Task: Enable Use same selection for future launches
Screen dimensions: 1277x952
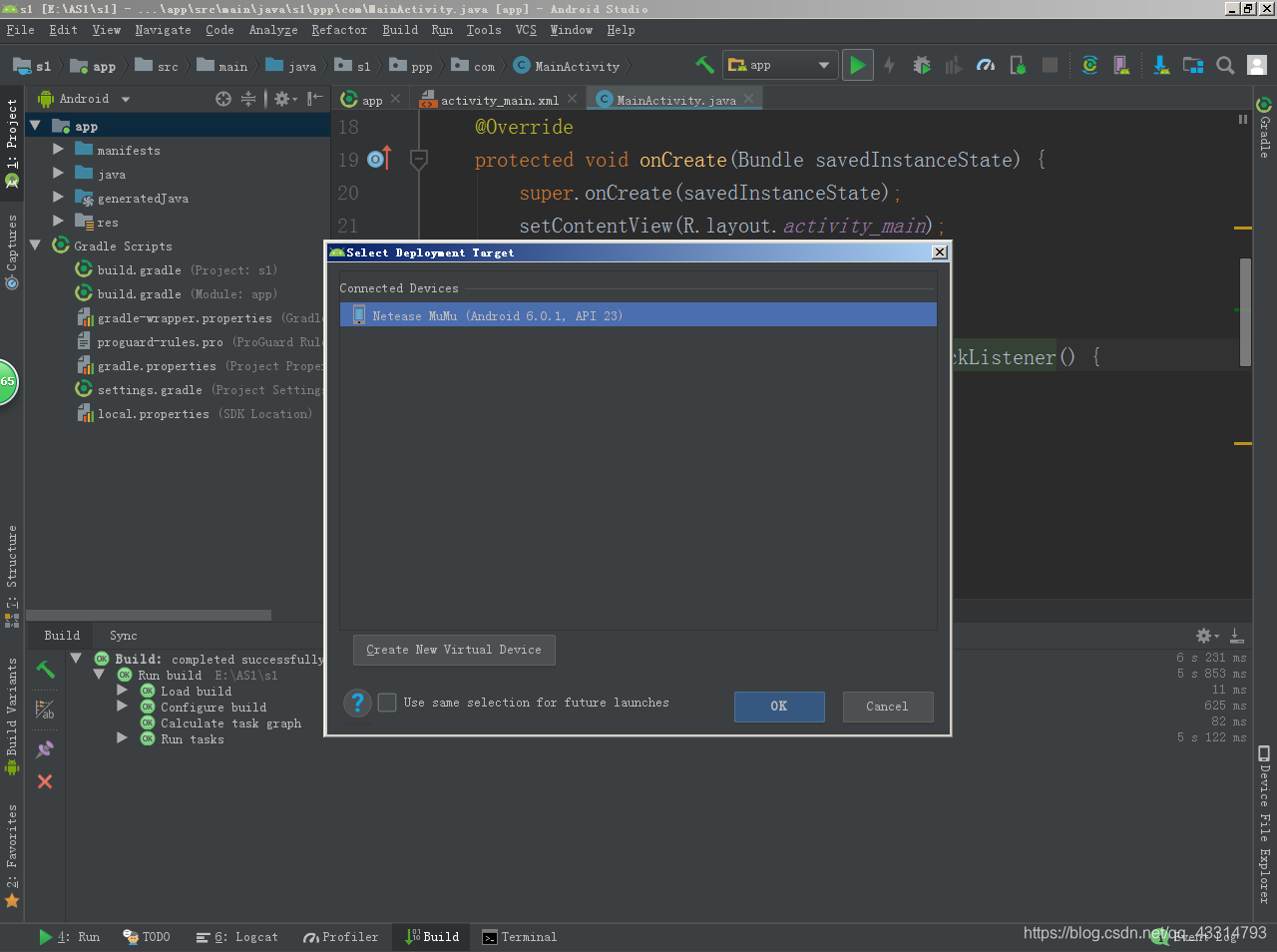Action: [387, 703]
